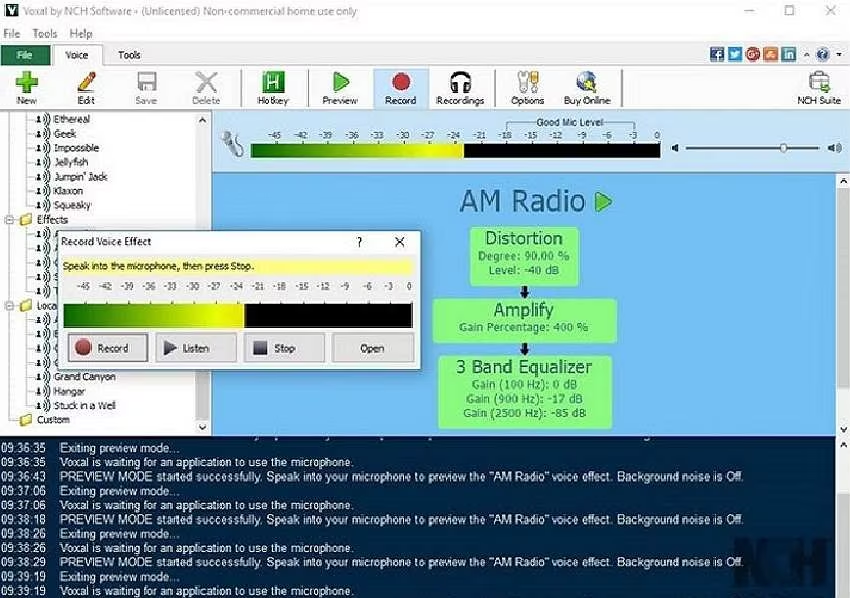Click the Listen button in dialog
Viewport: 850px width, 598px height.
(196, 348)
